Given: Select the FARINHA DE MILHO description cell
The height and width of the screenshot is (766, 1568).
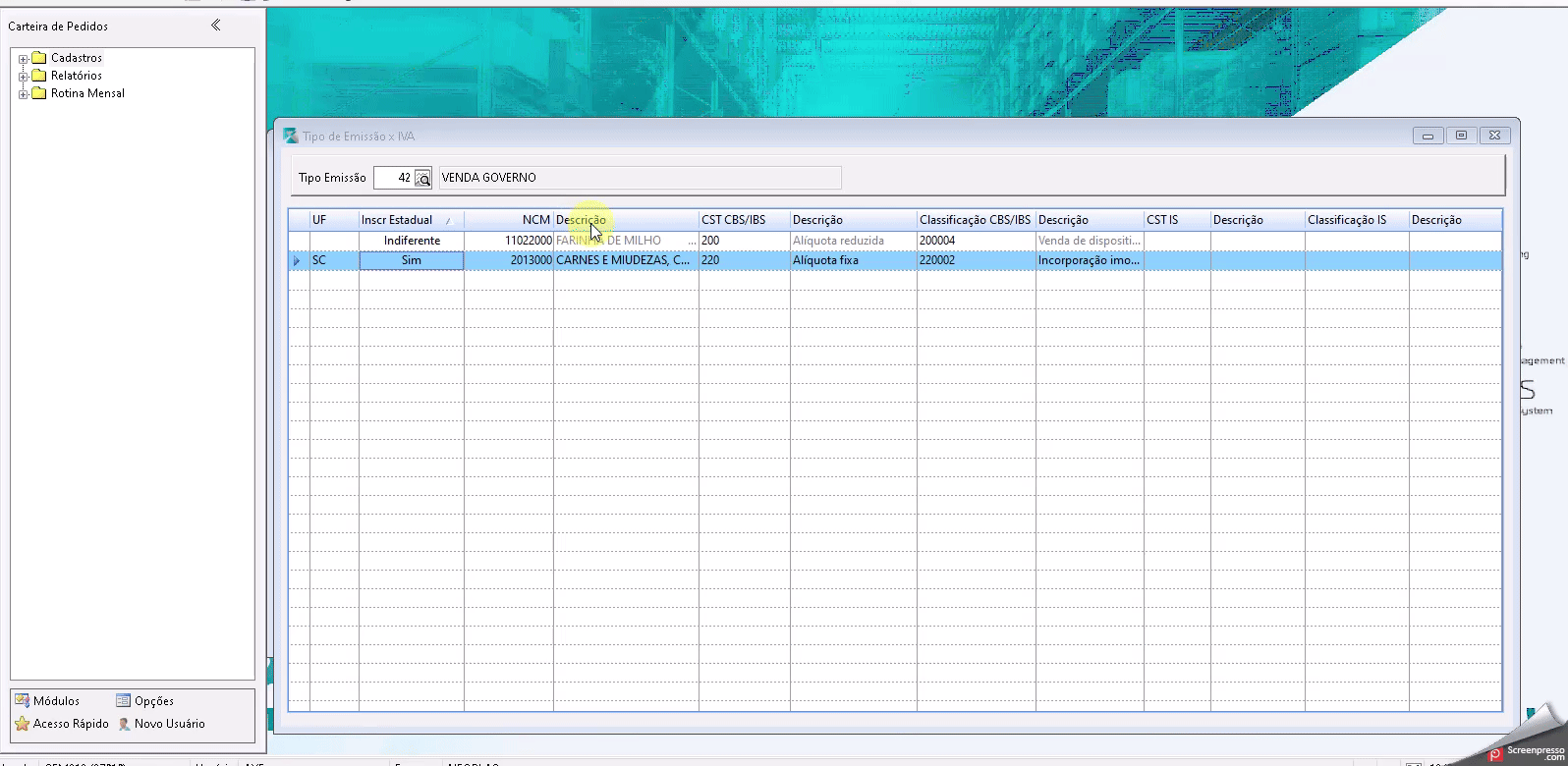Looking at the screenshot, I should coord(627,241).
